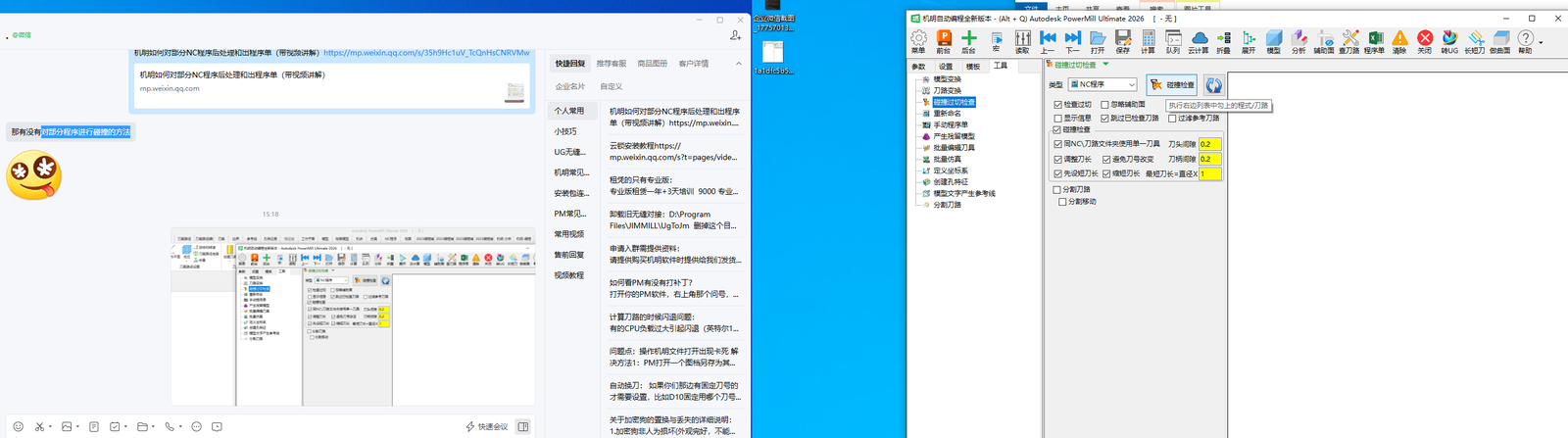Toggle the 检查过切 checkbox
This screenshot has width=1568, height=438.
(x=1058, y=105)
